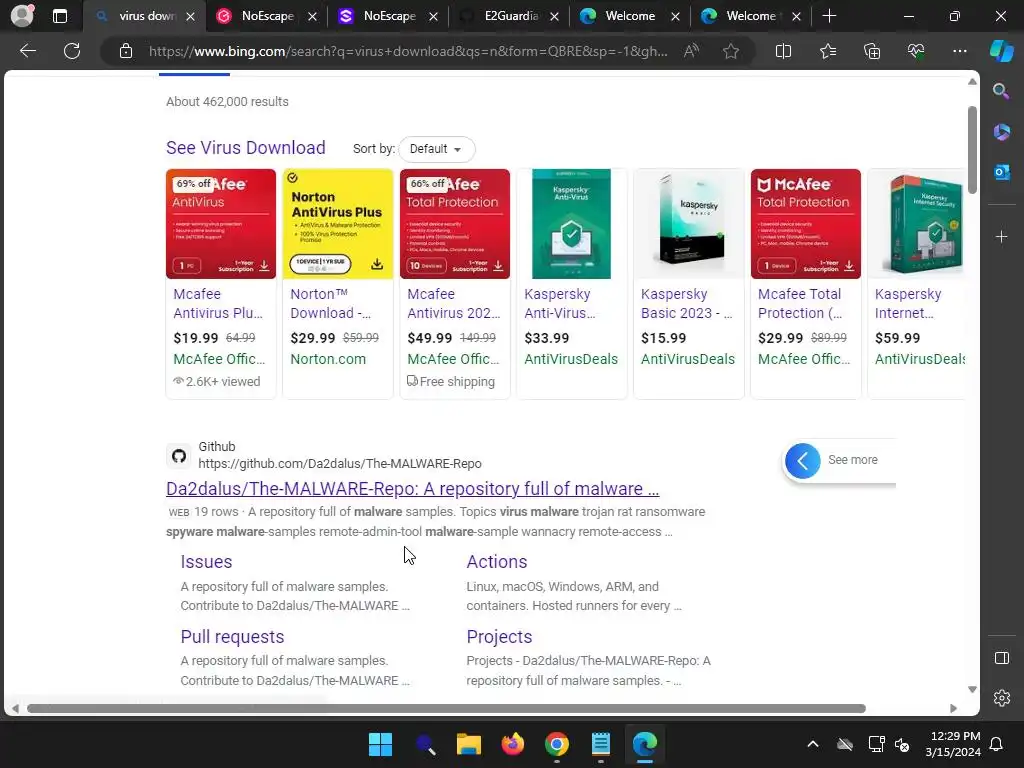Open taskbar Search magnifier

click(425, 744)
